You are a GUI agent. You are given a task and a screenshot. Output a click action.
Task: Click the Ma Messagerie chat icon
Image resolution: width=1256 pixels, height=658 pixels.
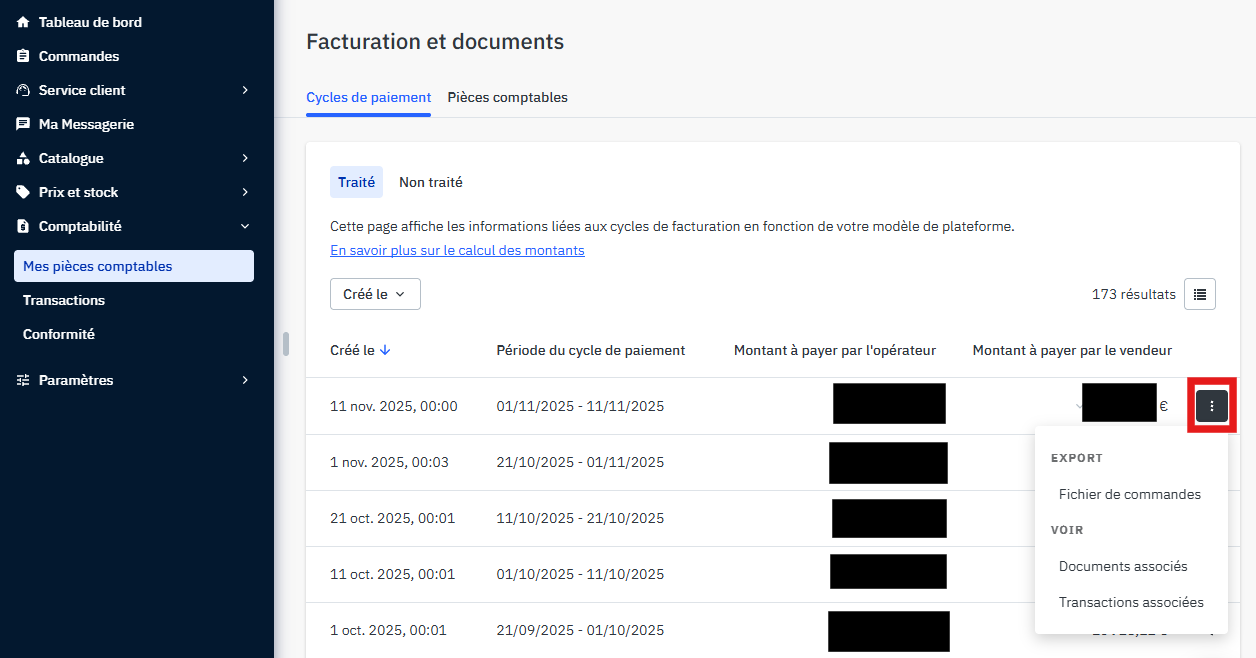pos(23,124)
